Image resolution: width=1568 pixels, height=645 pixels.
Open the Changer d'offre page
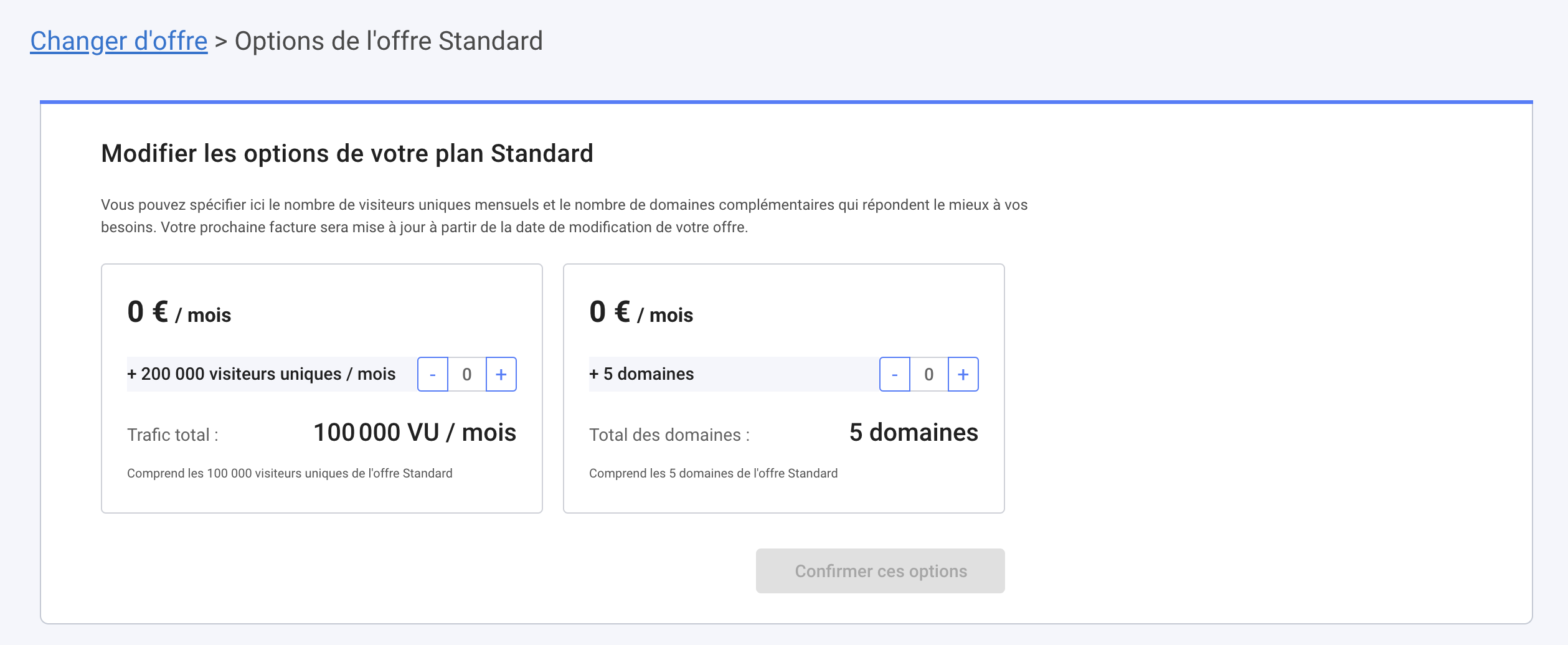[118, 40]
